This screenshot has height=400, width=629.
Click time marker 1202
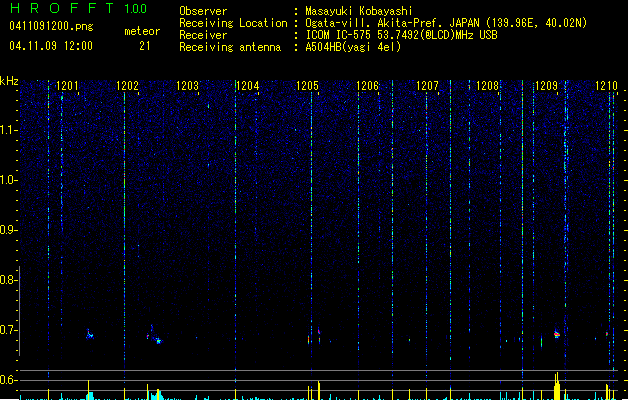(x=127, y=86)
